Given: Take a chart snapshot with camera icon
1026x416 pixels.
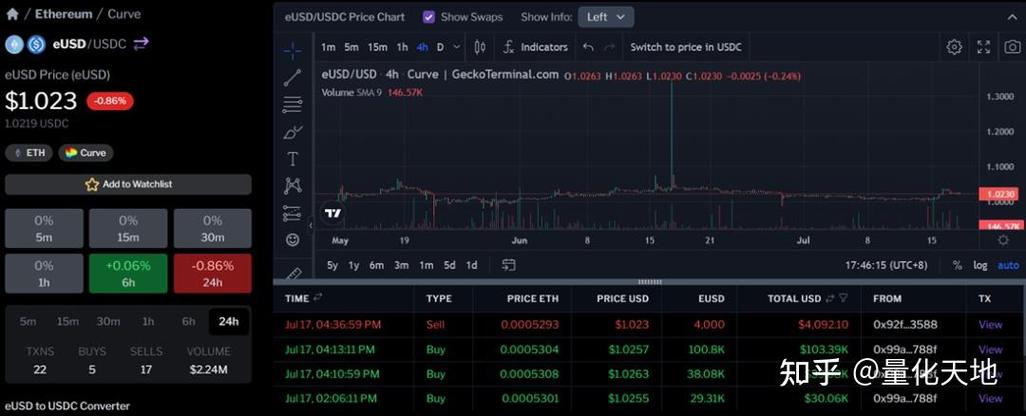Looking at the screenshot, I should (x=1012, y=47).
